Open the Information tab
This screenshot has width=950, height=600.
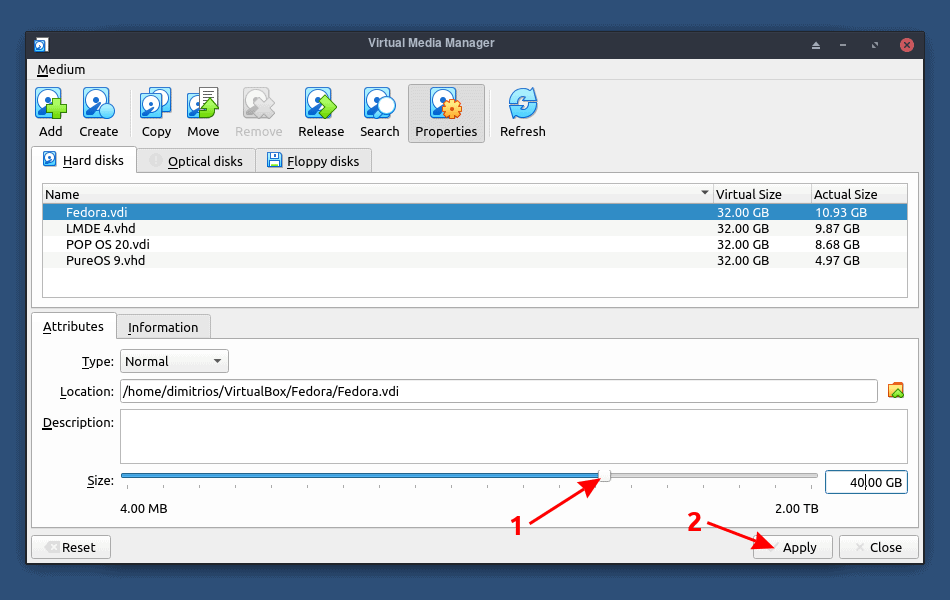click(x=163, y=327)
